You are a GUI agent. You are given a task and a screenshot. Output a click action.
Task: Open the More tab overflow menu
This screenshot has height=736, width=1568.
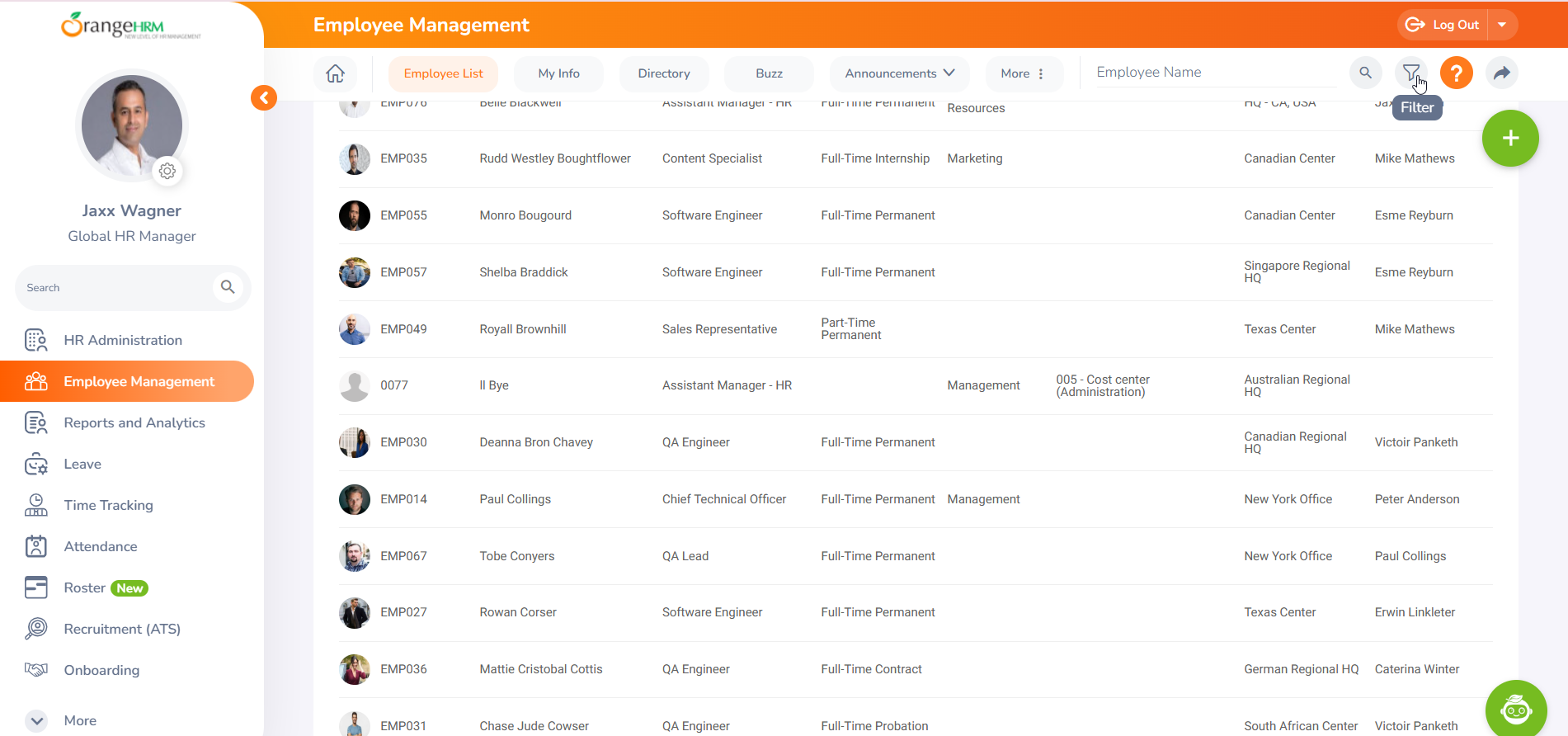pos(1023,73)
